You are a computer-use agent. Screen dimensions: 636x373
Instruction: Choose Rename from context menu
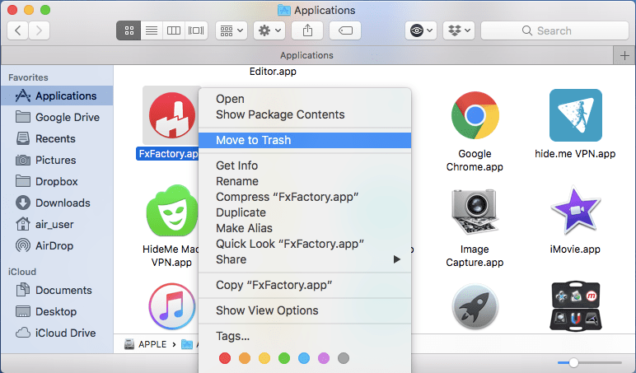click(305, 181)
